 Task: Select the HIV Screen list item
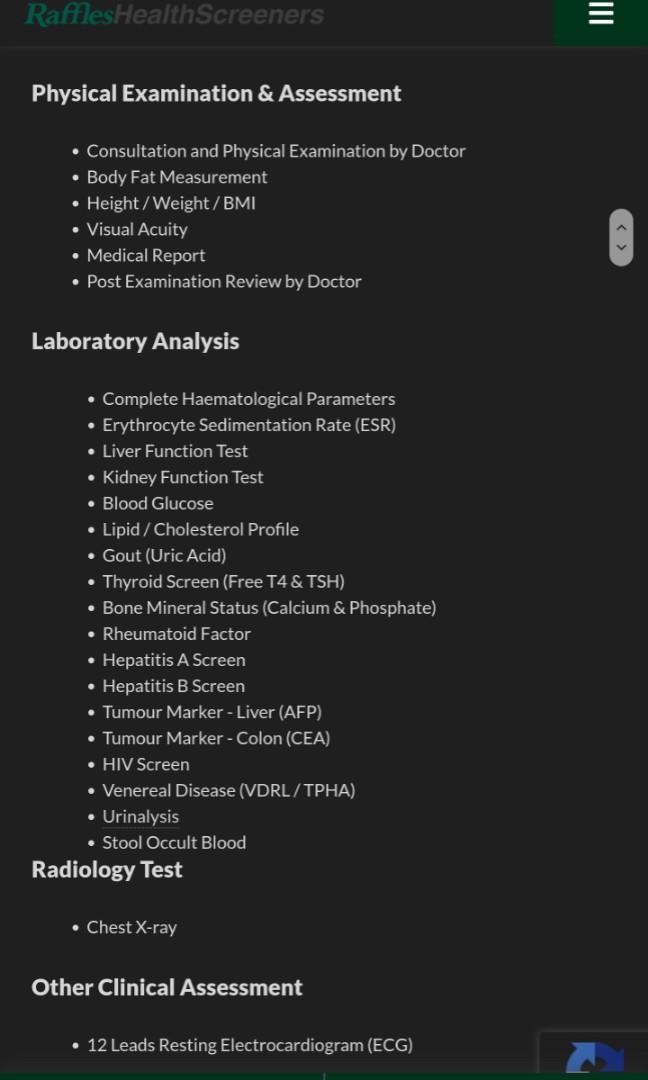pos(146,764)
